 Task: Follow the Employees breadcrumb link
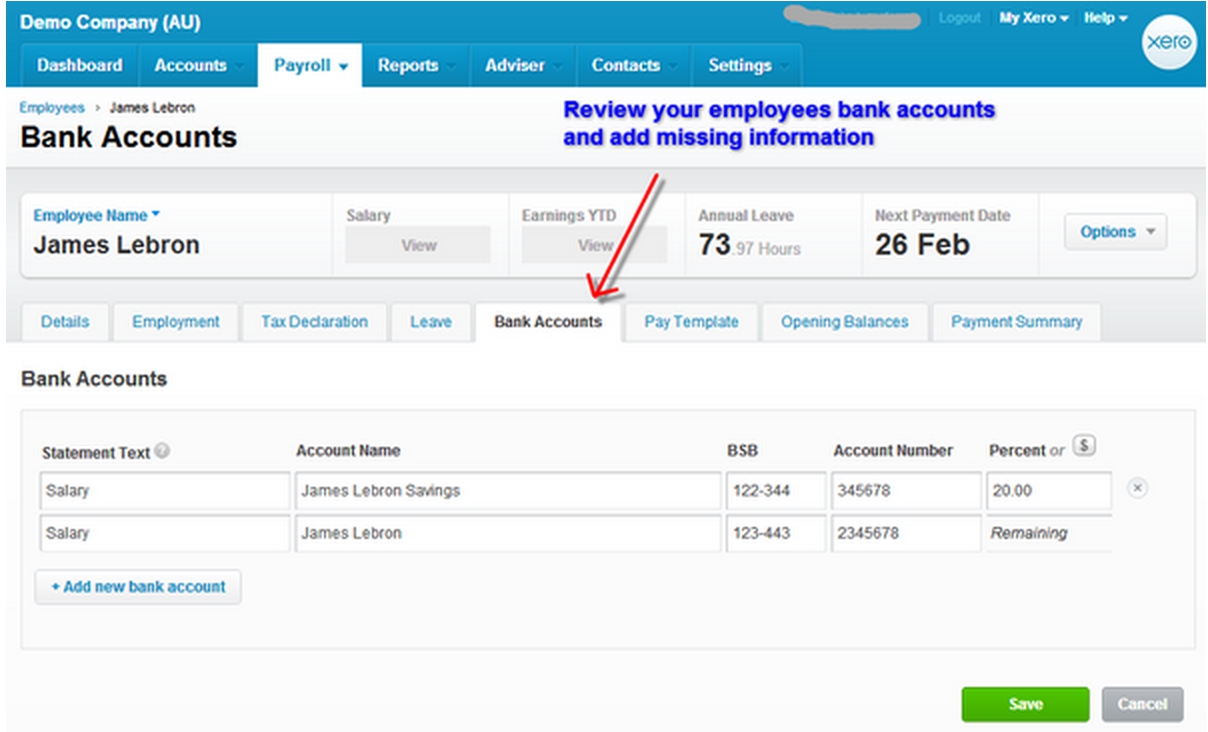[52, 108]
